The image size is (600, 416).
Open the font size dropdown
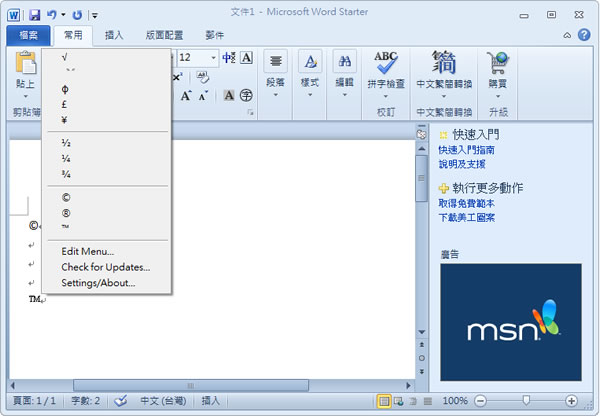click(214, 58)
